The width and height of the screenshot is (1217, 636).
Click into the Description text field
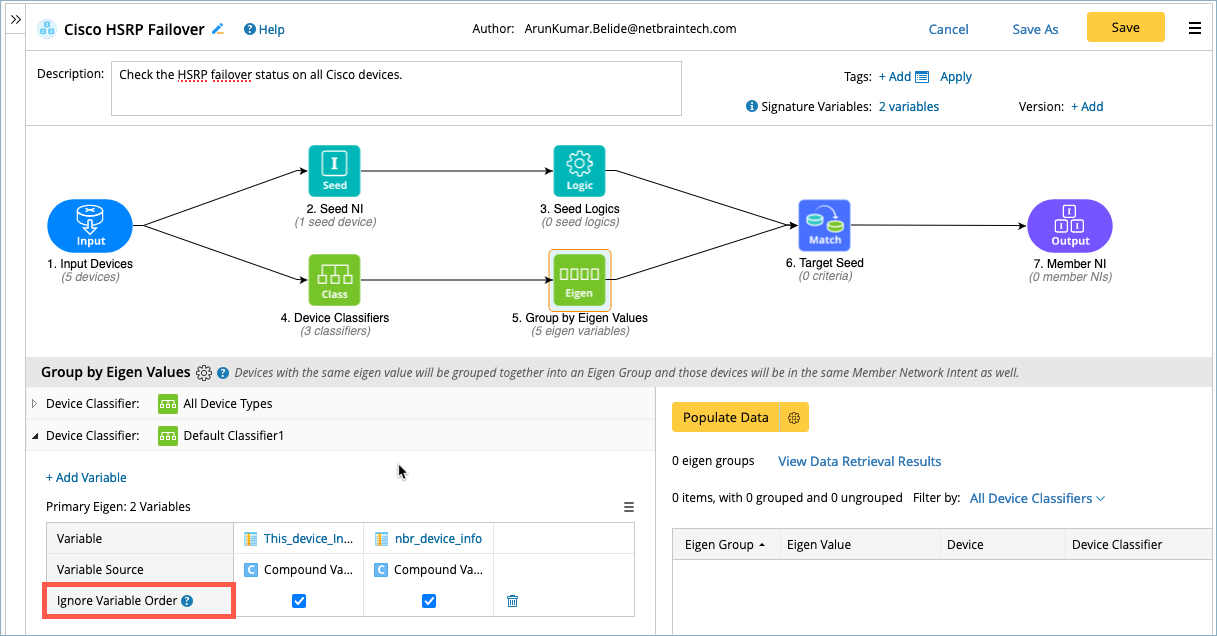[x=396, y=88]
